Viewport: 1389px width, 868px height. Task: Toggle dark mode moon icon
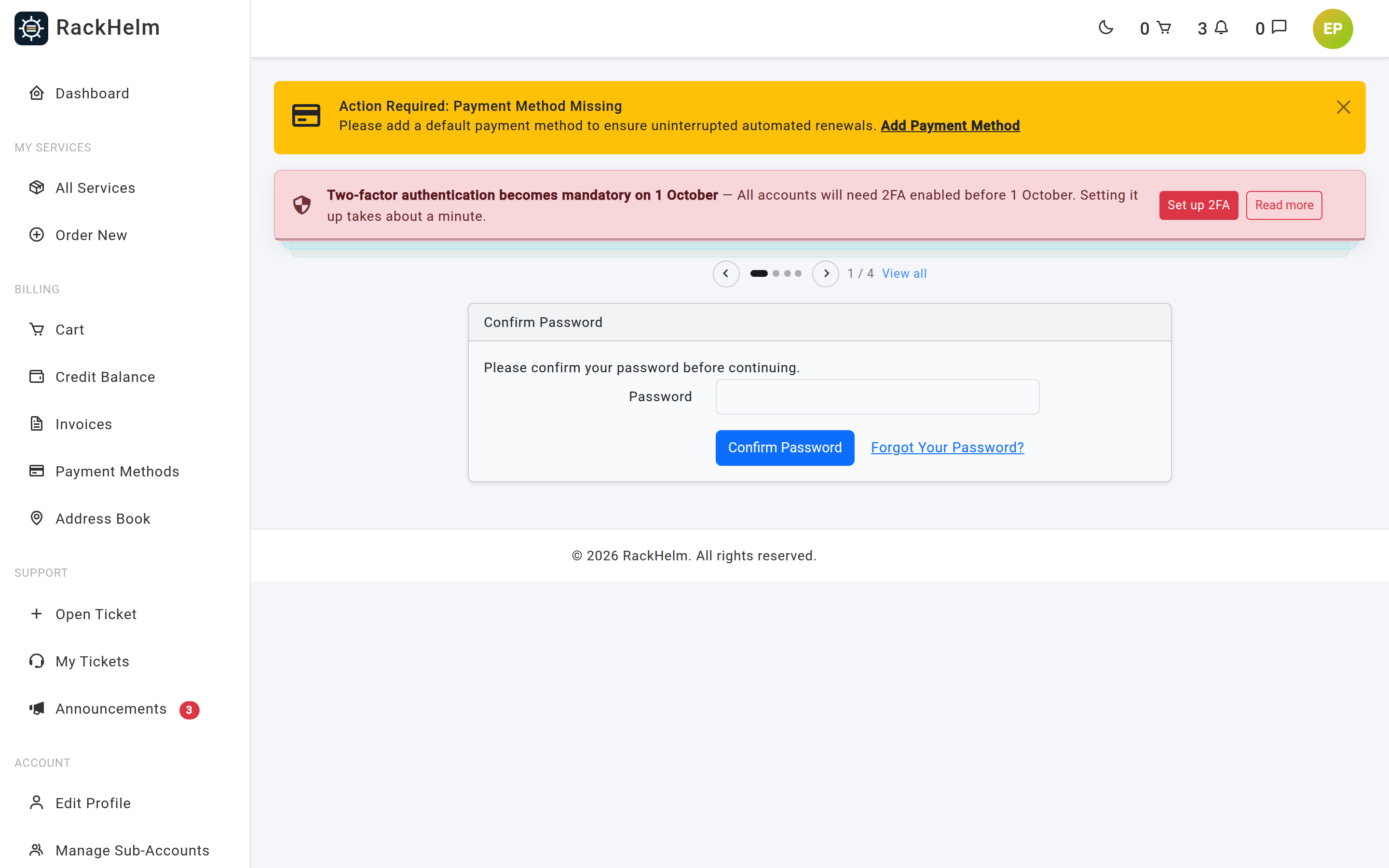click(x=1105, y=27)
